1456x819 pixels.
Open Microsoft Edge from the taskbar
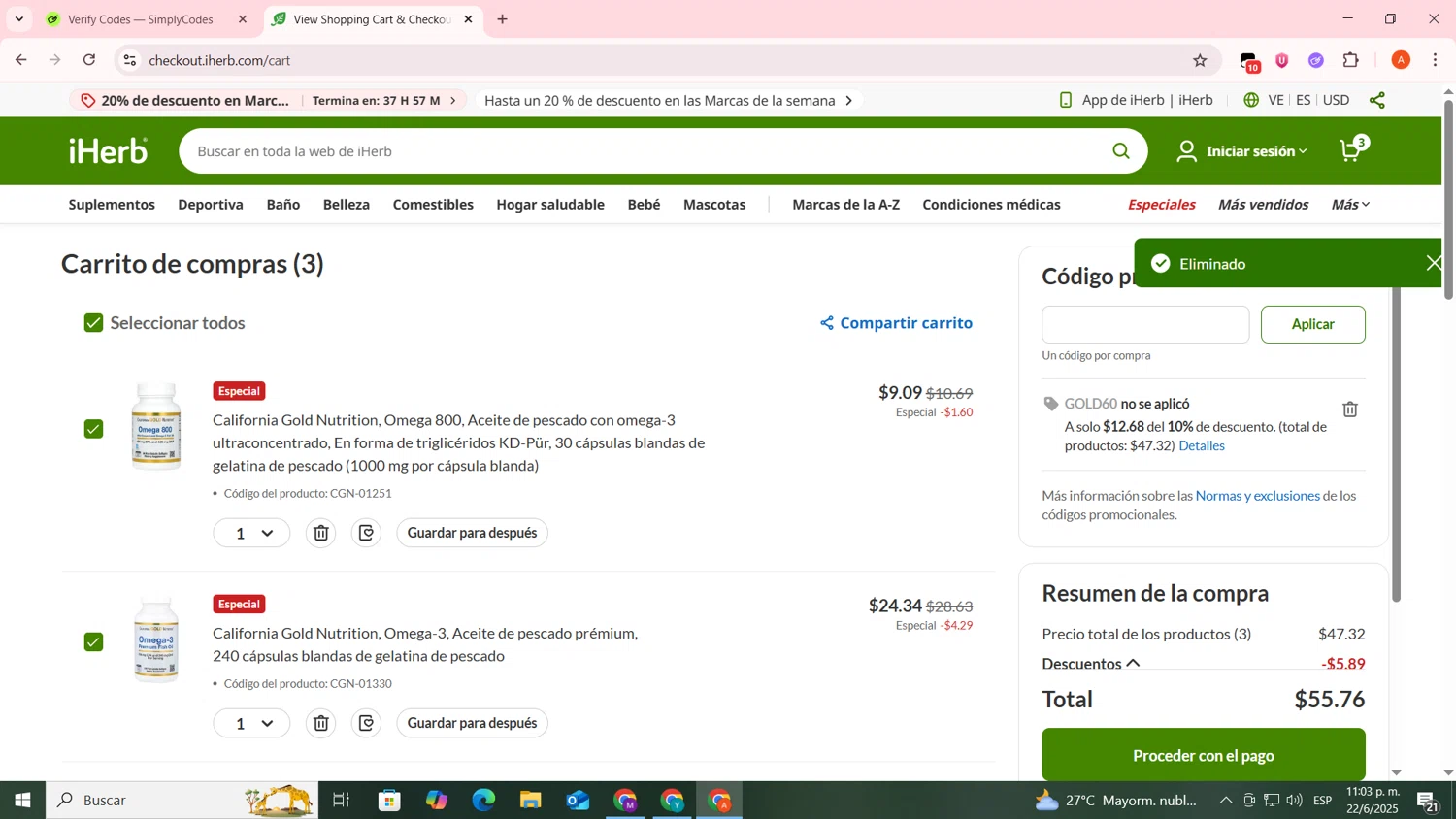(x=483, y=800)
